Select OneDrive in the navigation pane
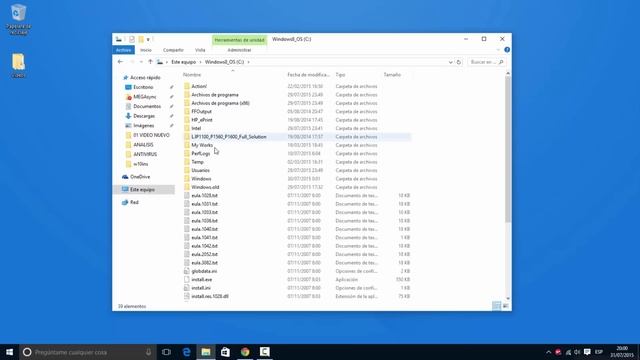This screenshot has width=640, height=360. tap(140, 177)
